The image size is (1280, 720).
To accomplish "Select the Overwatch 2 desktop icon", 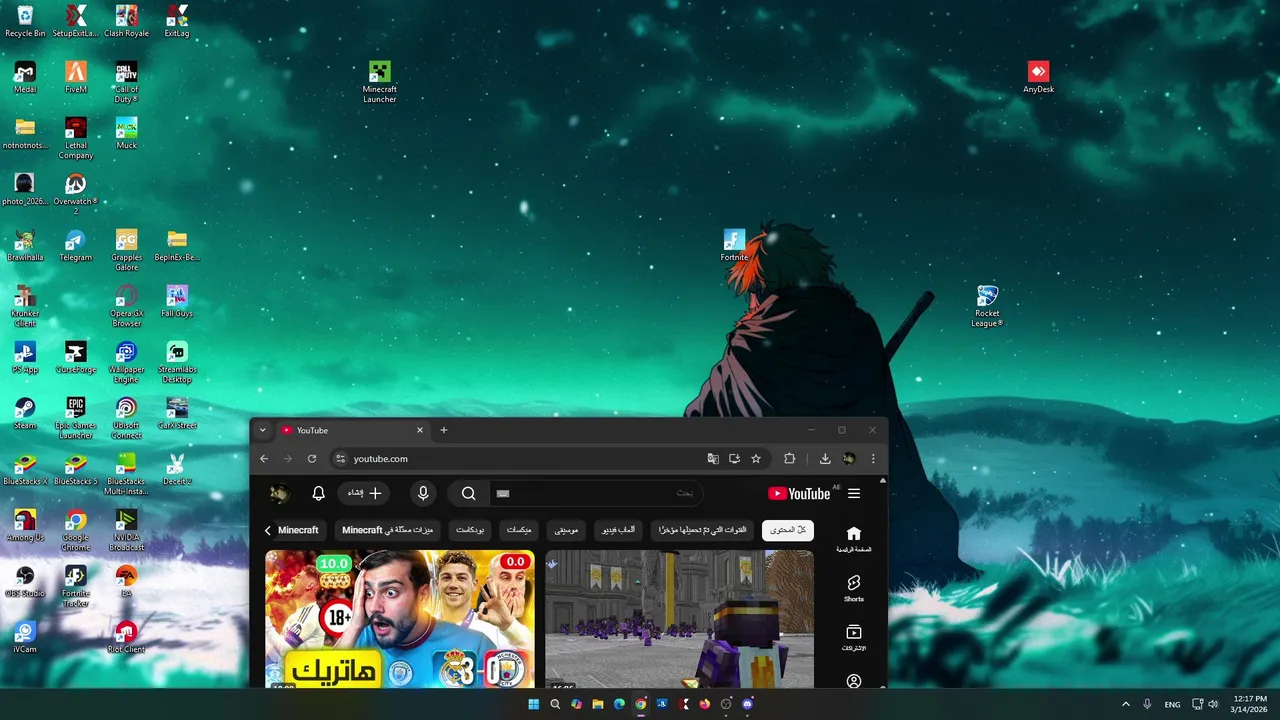I will tap(76, 194).
